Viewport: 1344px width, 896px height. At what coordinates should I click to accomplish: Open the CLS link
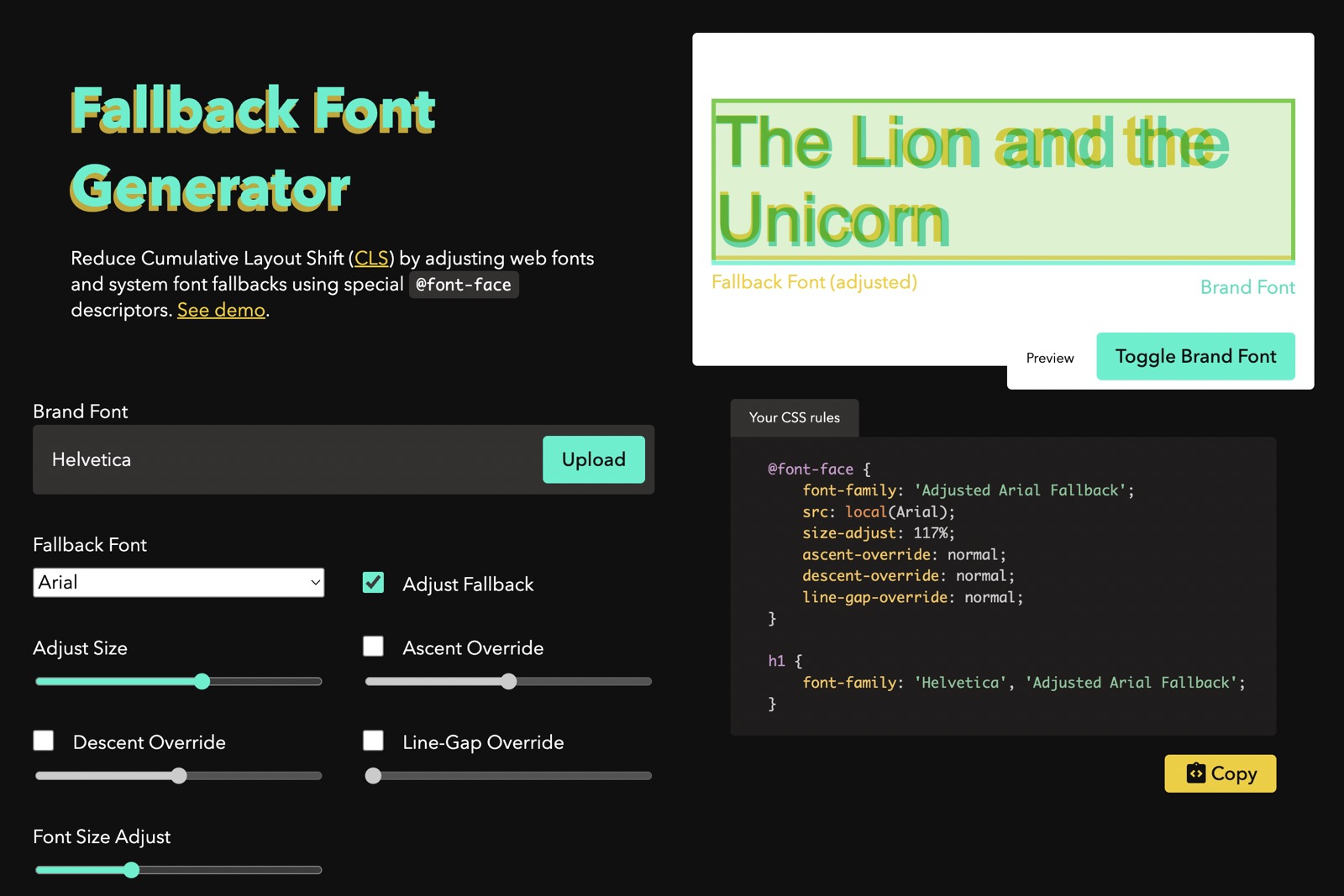point(371,259)
